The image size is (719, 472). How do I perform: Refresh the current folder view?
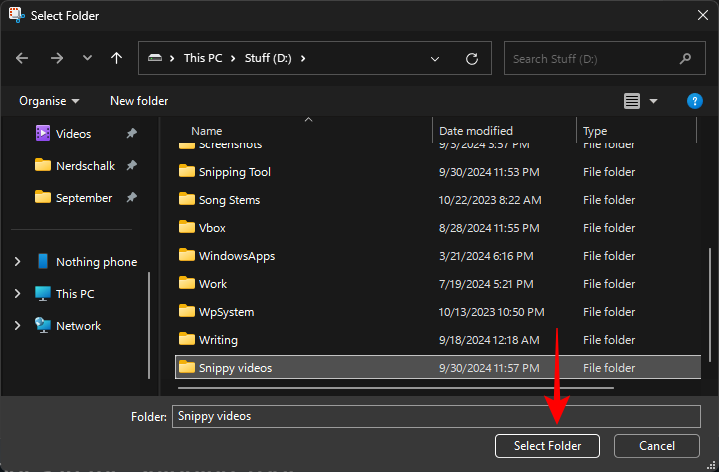click(x=472, y=59)
